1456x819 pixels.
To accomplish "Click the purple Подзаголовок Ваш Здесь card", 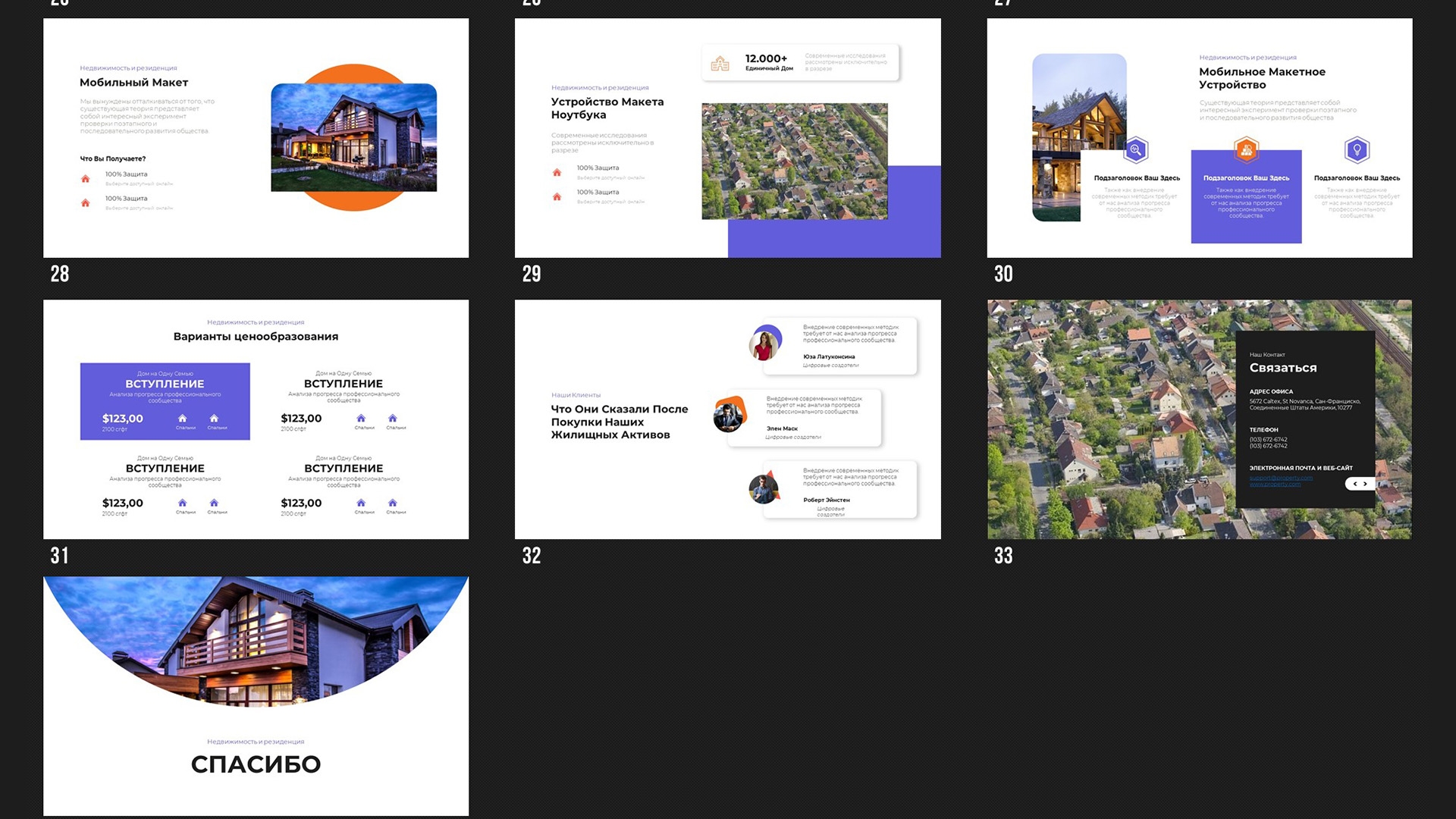I will (x=1246, y=196).
